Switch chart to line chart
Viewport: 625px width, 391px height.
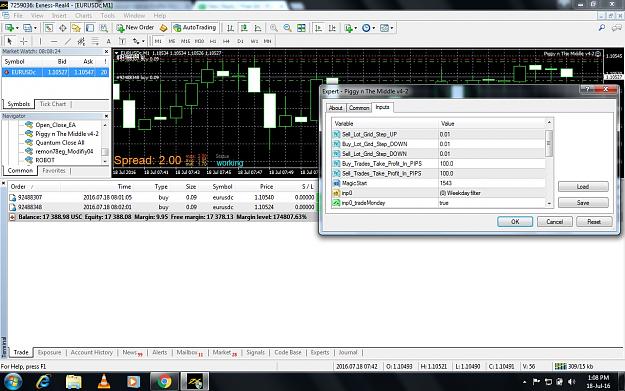(258, 28)
